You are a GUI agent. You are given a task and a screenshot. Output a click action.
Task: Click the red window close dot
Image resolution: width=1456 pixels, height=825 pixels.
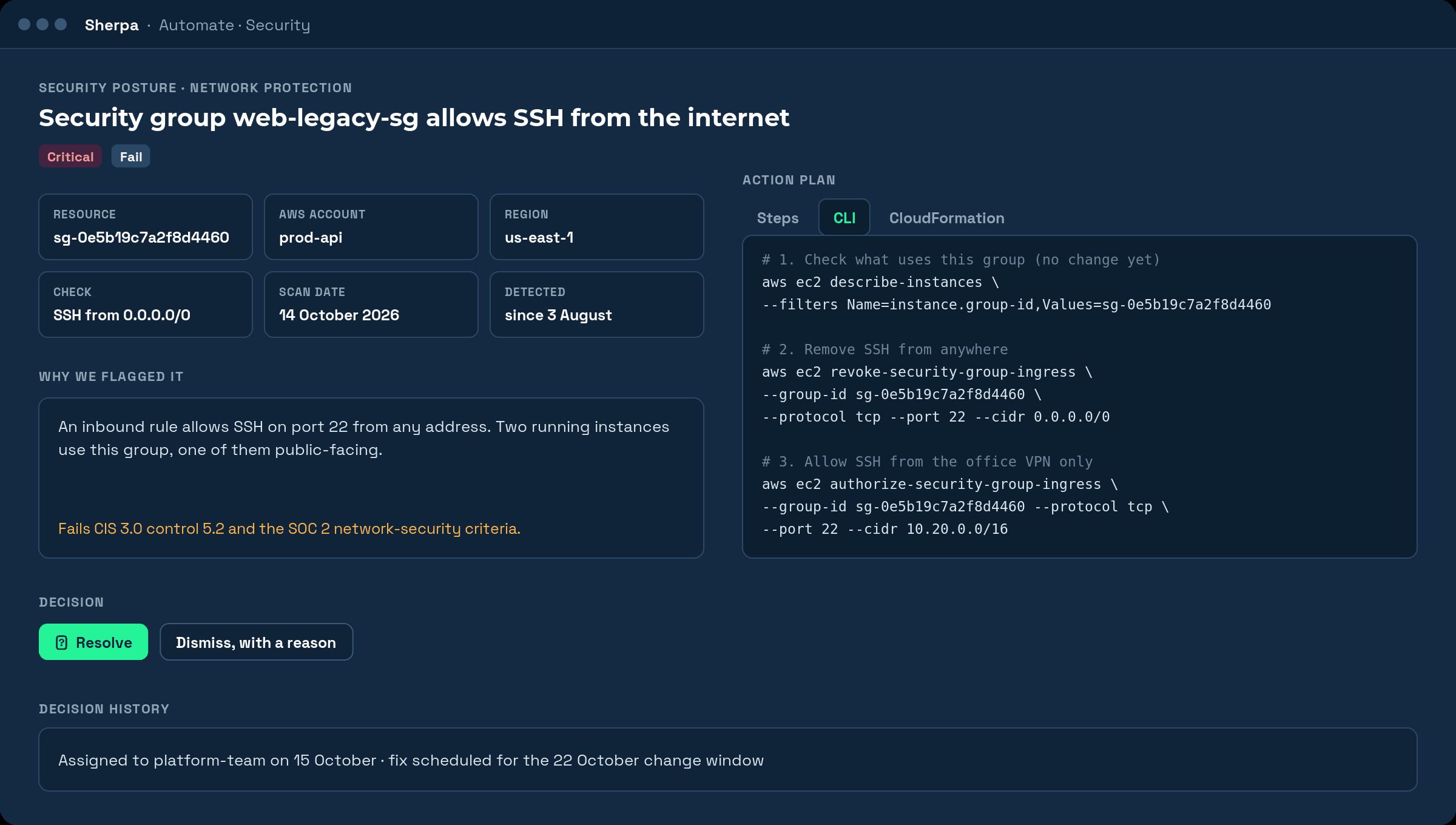click(24, 24)
